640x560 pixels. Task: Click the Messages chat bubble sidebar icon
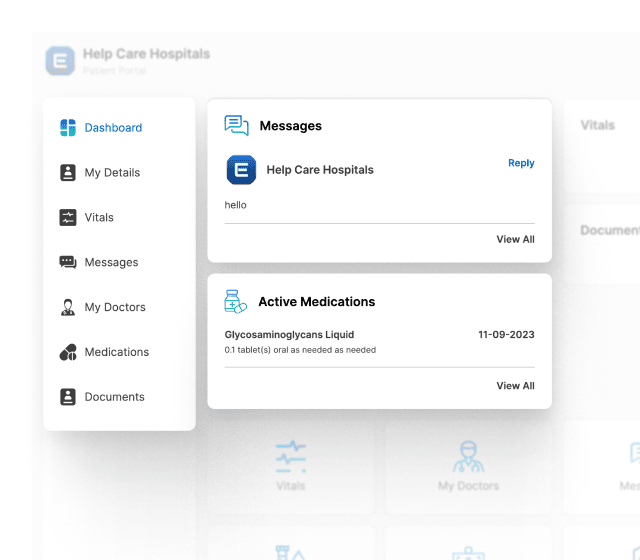tap(68, 262)
